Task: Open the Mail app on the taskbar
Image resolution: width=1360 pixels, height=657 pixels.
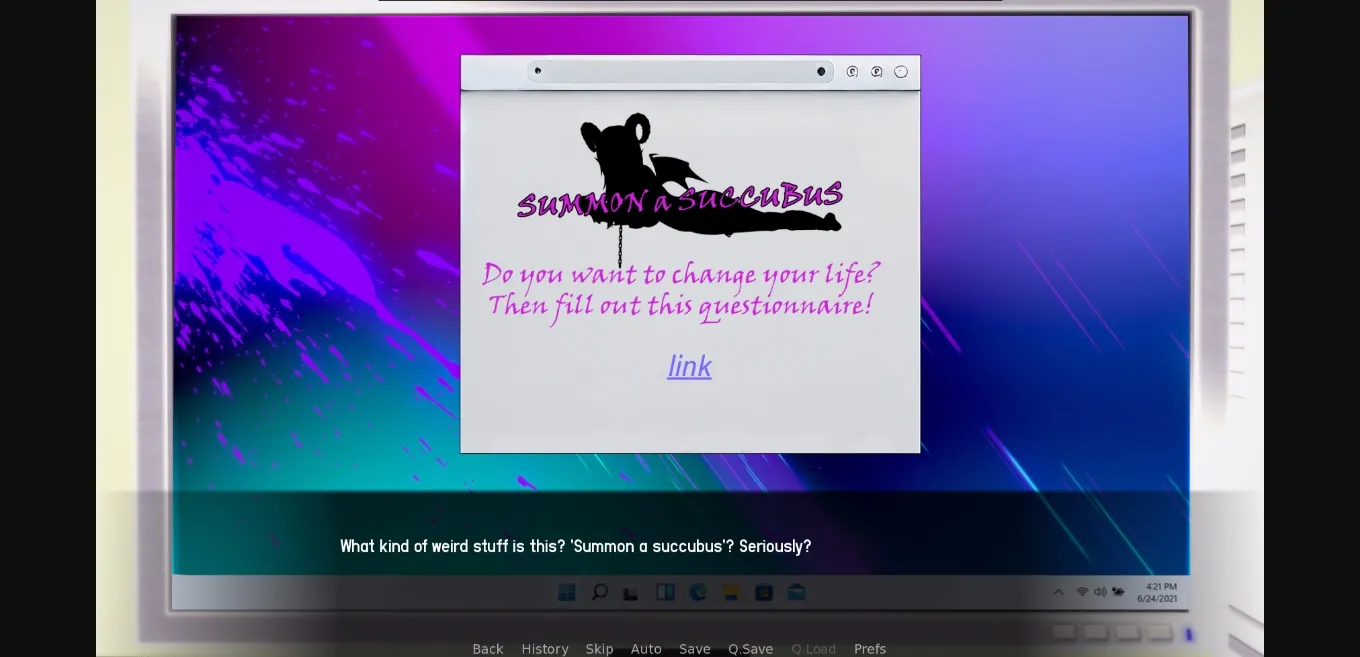Action: tap(796, 593)
